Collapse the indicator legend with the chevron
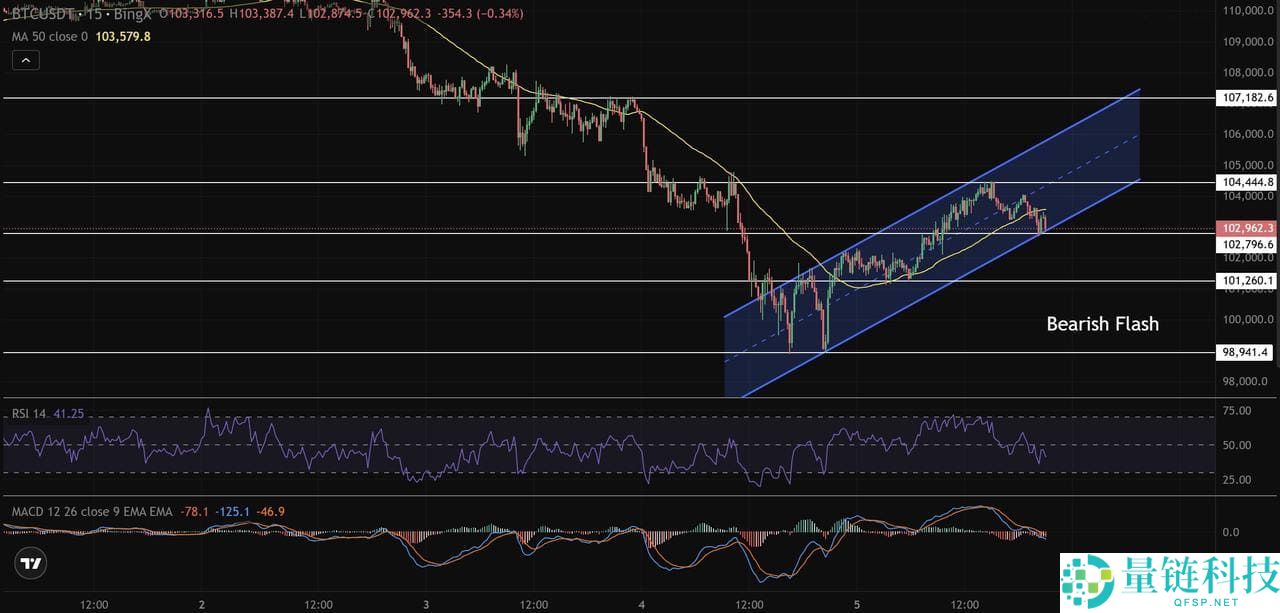Viewport: 1280px width, 613px height. point(26,60)
